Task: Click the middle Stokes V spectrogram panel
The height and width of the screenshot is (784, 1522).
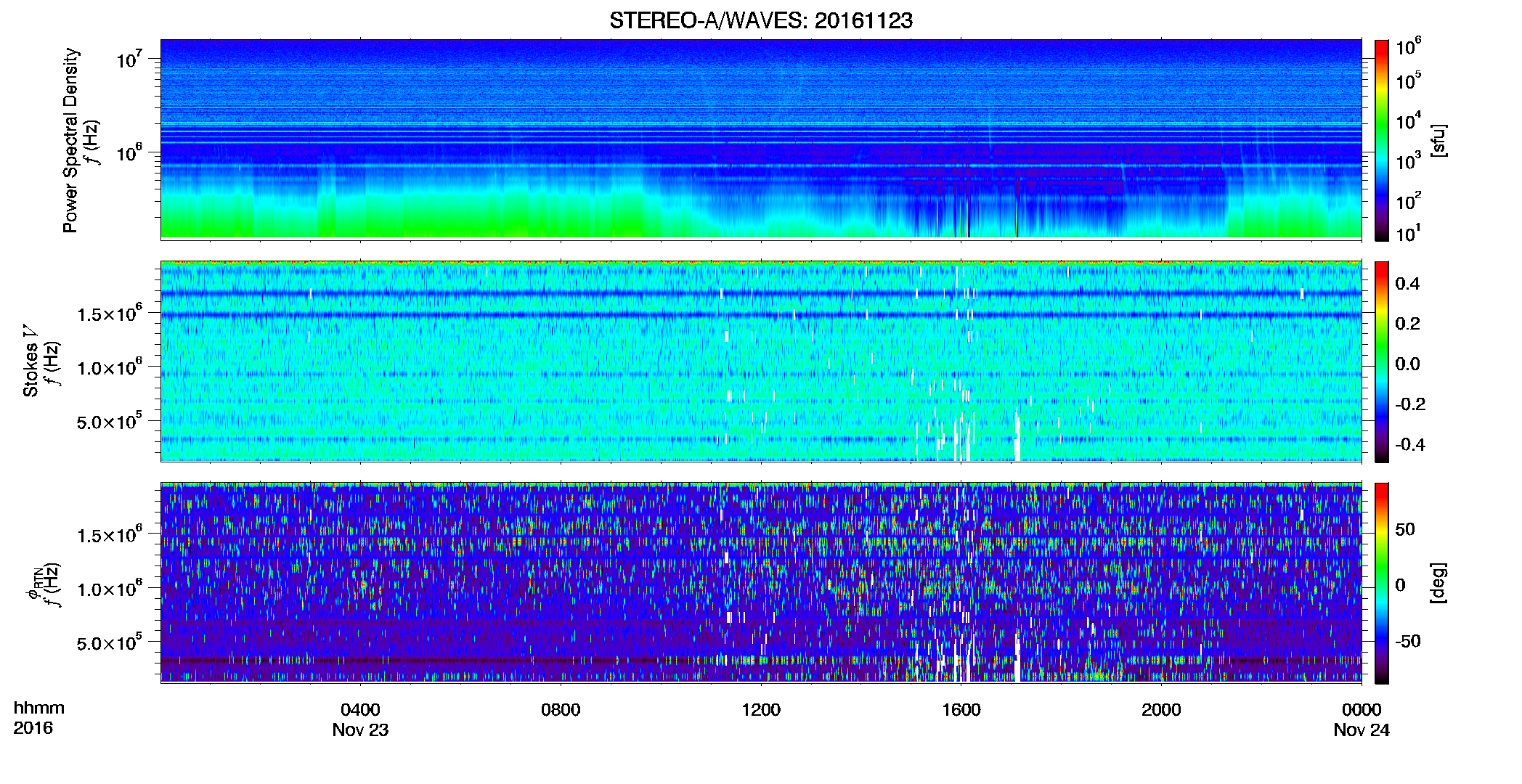Action: click(x=761, y=362)
